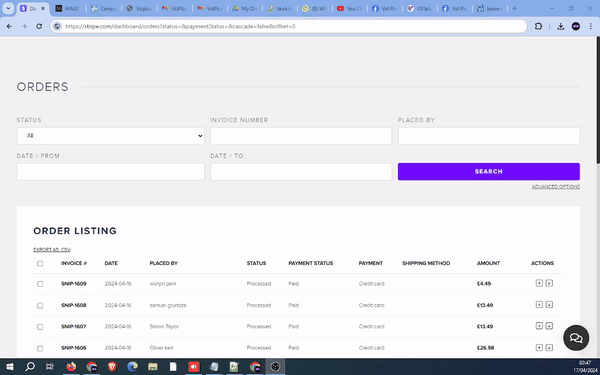Image resolution: width=600 pixels, height=375 pixels.
Task: Click customer name Simon Taylor
Action: (164, 326)
